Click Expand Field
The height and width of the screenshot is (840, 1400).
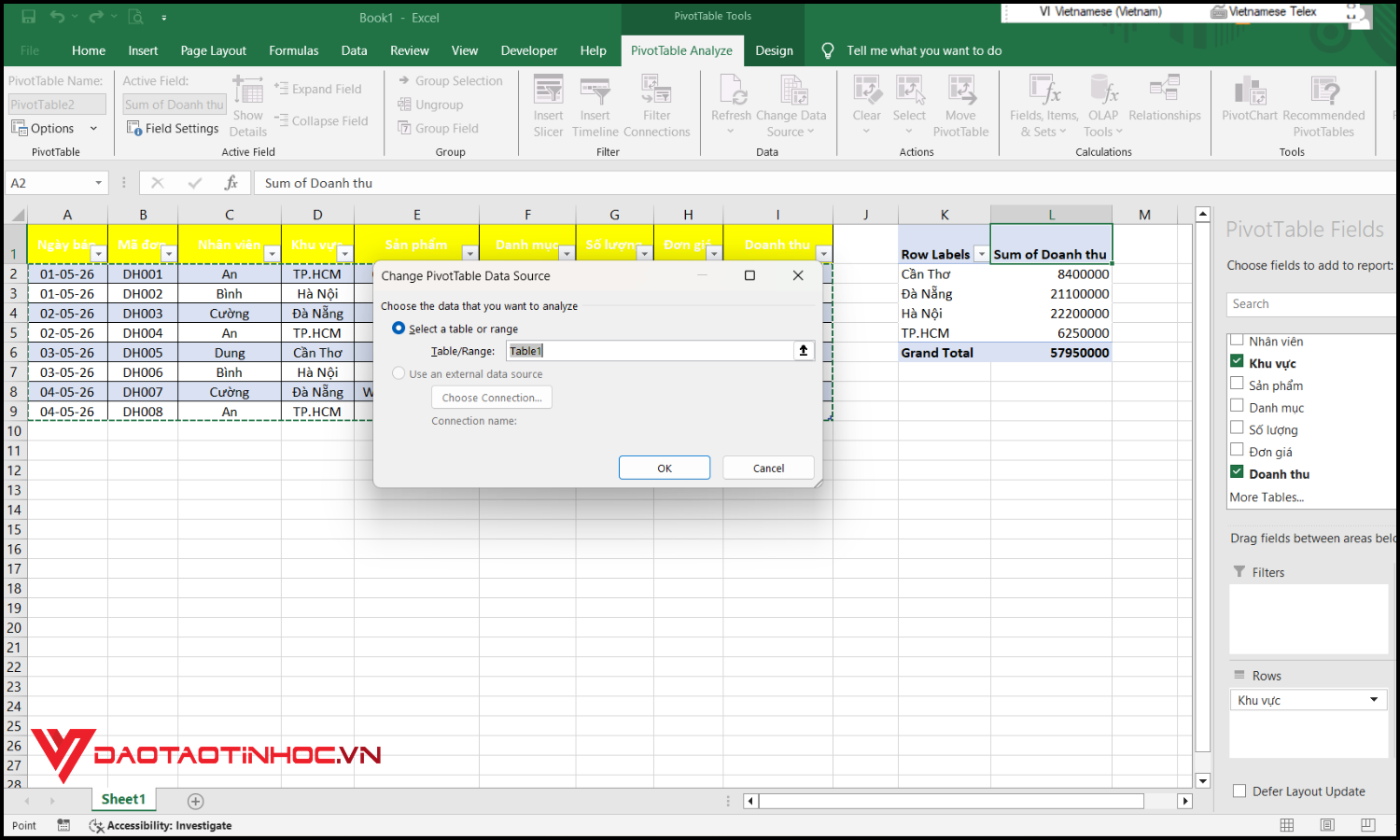tap(318, 89)
